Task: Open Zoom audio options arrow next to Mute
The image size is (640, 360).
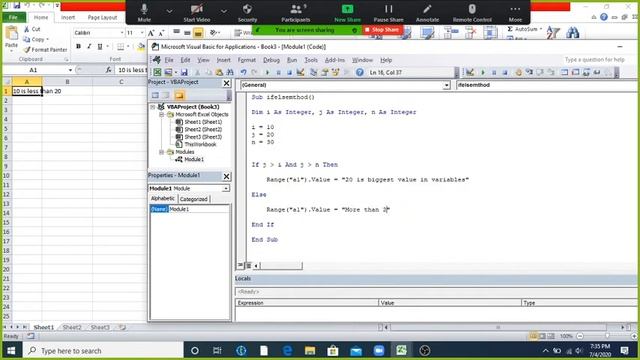Action: [169, 11]
